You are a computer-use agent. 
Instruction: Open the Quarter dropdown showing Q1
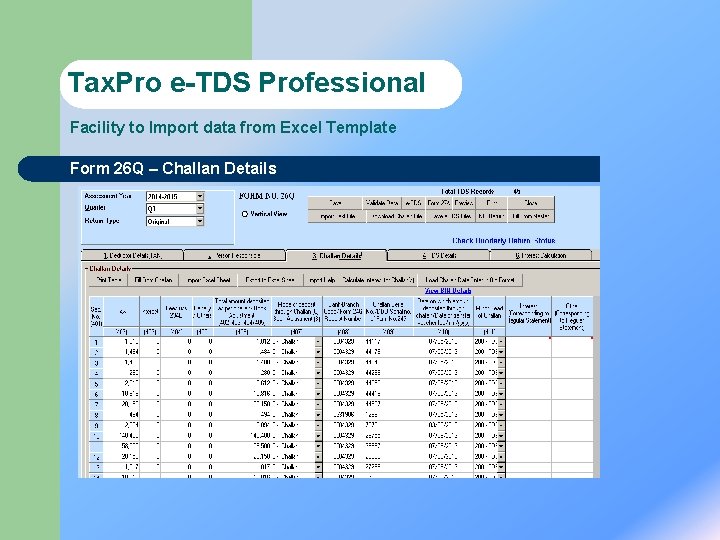click(200, 209)
